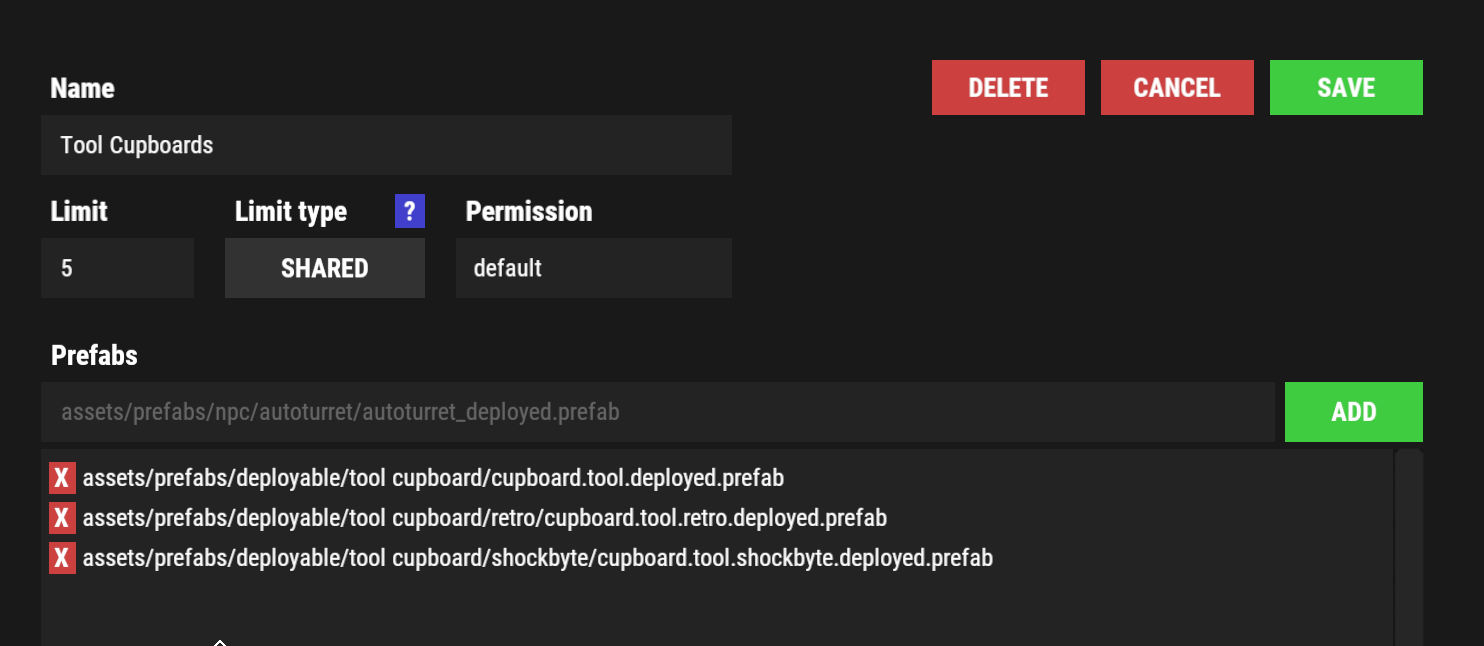Click the SAVE button

point(1346,88)
